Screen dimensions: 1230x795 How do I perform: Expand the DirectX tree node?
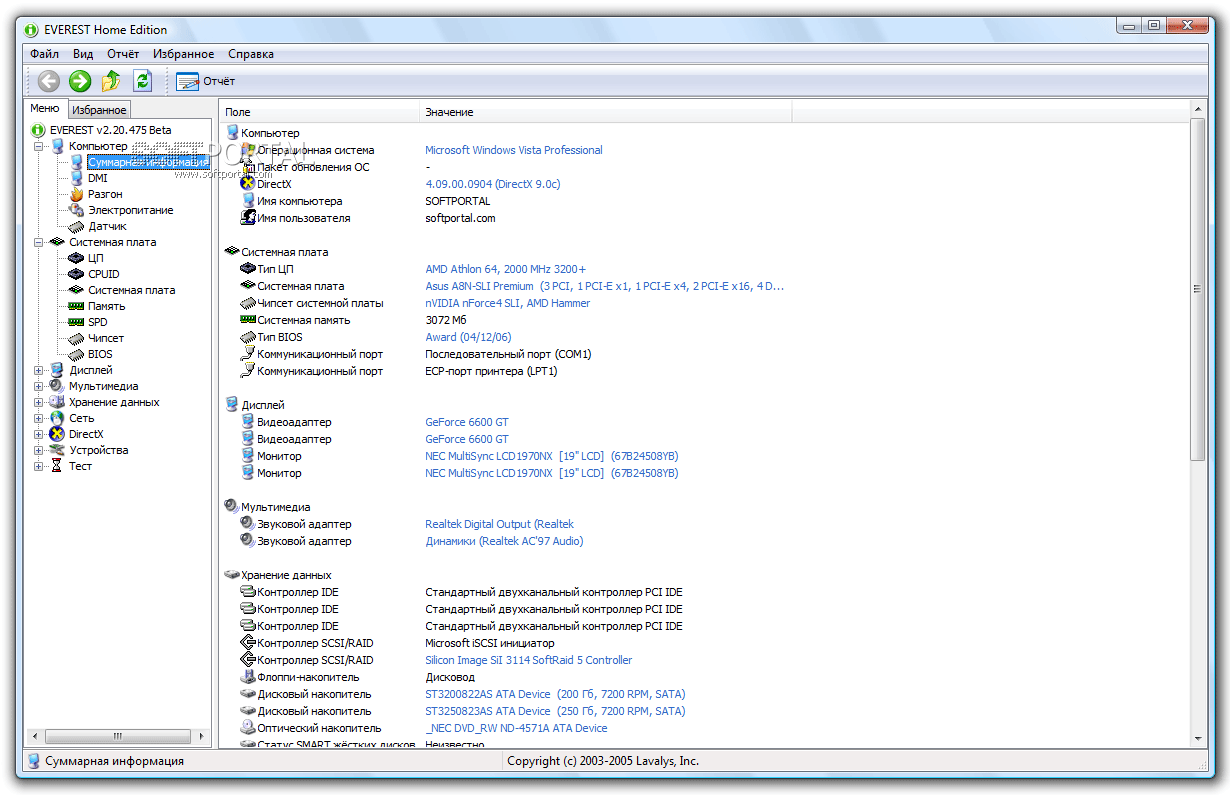pos(39,434)
